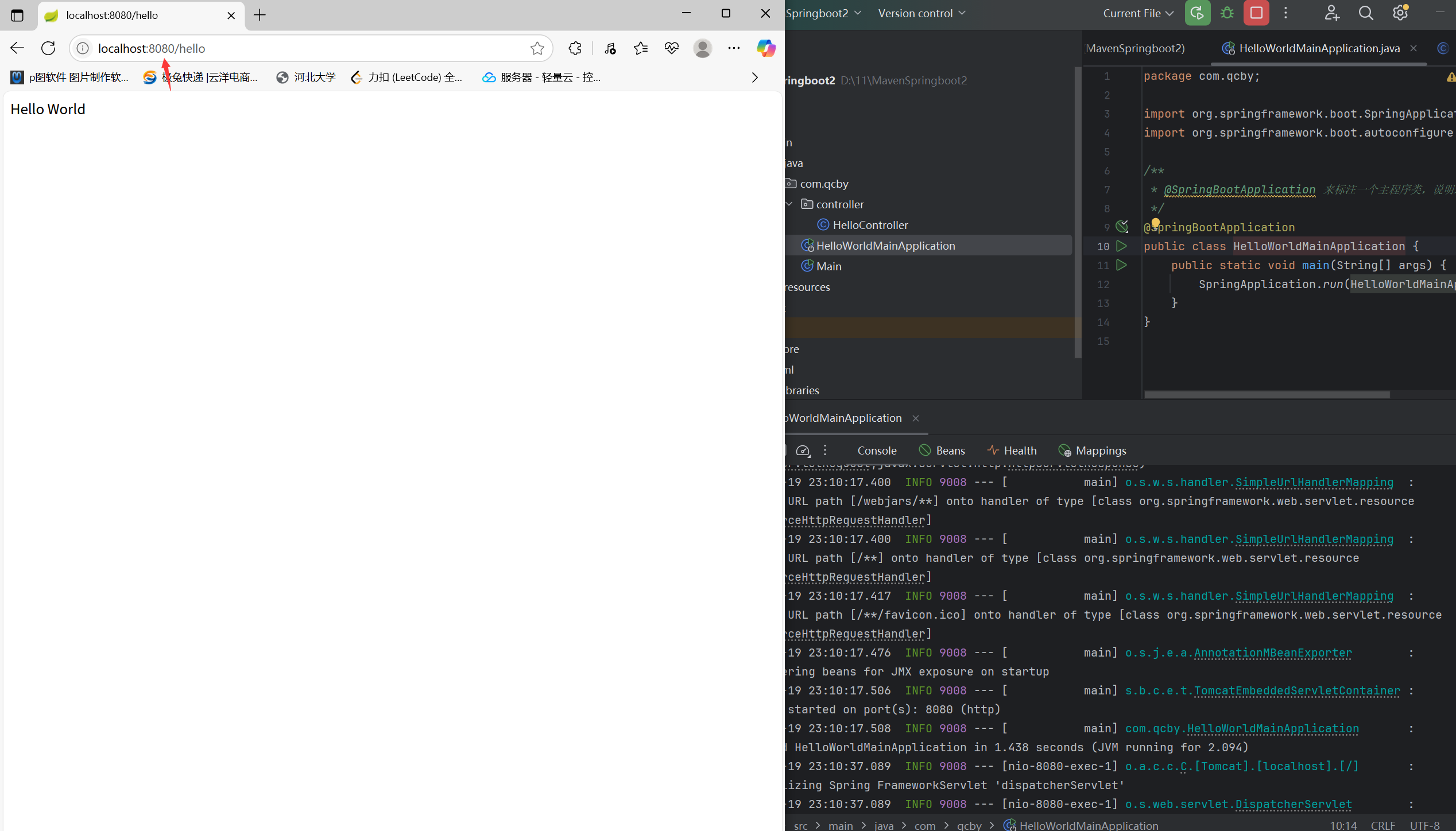The image size is (1456, 831).
Task: Open 力扣 (LeetCode) bookmark
Action: (406, 77)
